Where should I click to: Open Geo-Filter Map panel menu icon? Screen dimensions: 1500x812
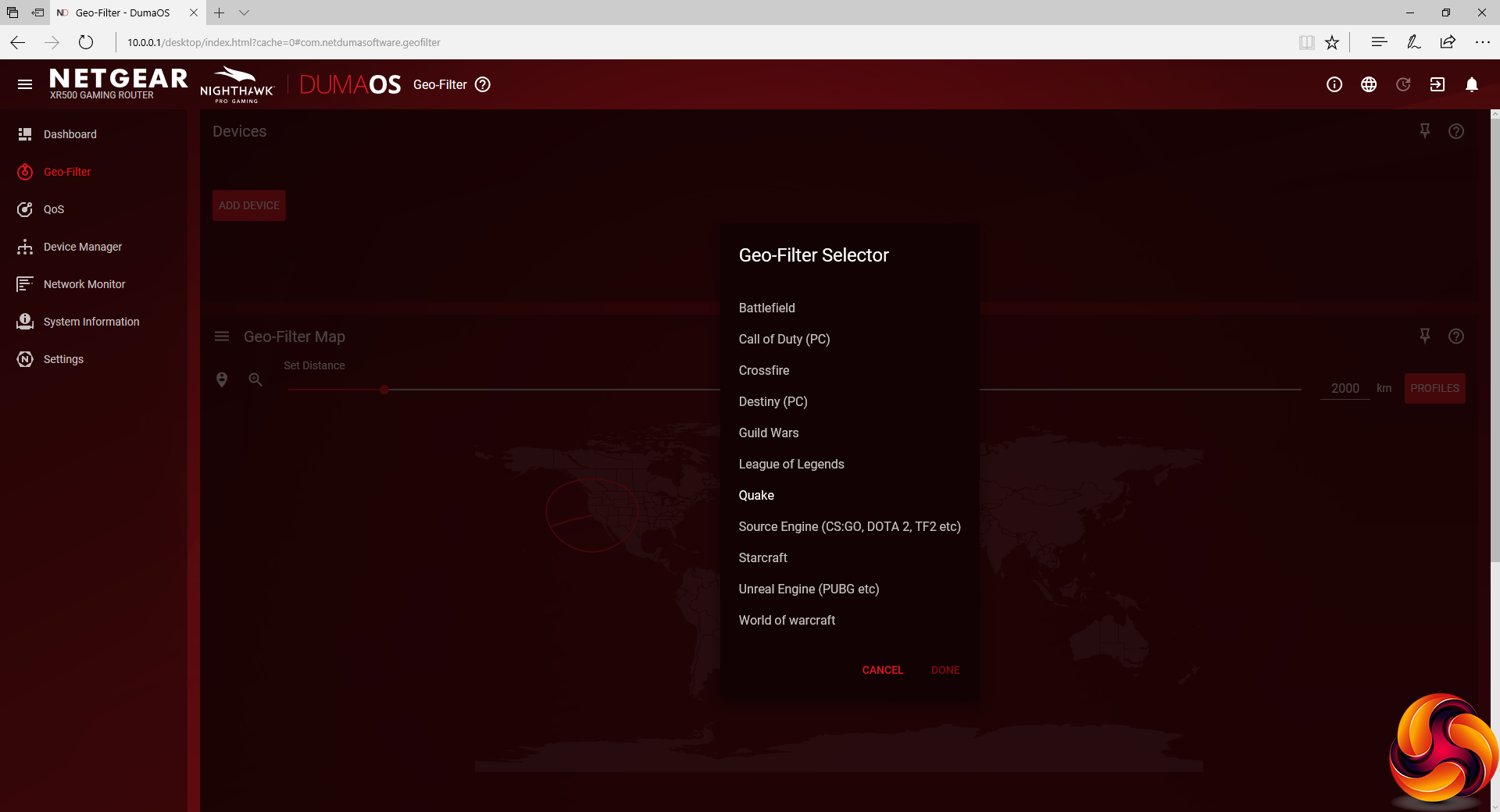(222, 337)
